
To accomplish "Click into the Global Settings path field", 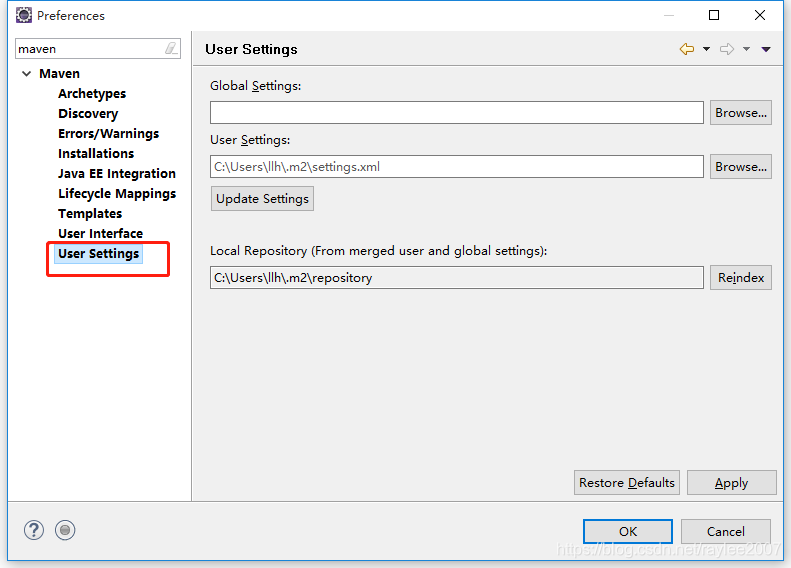I will [457, 112].
